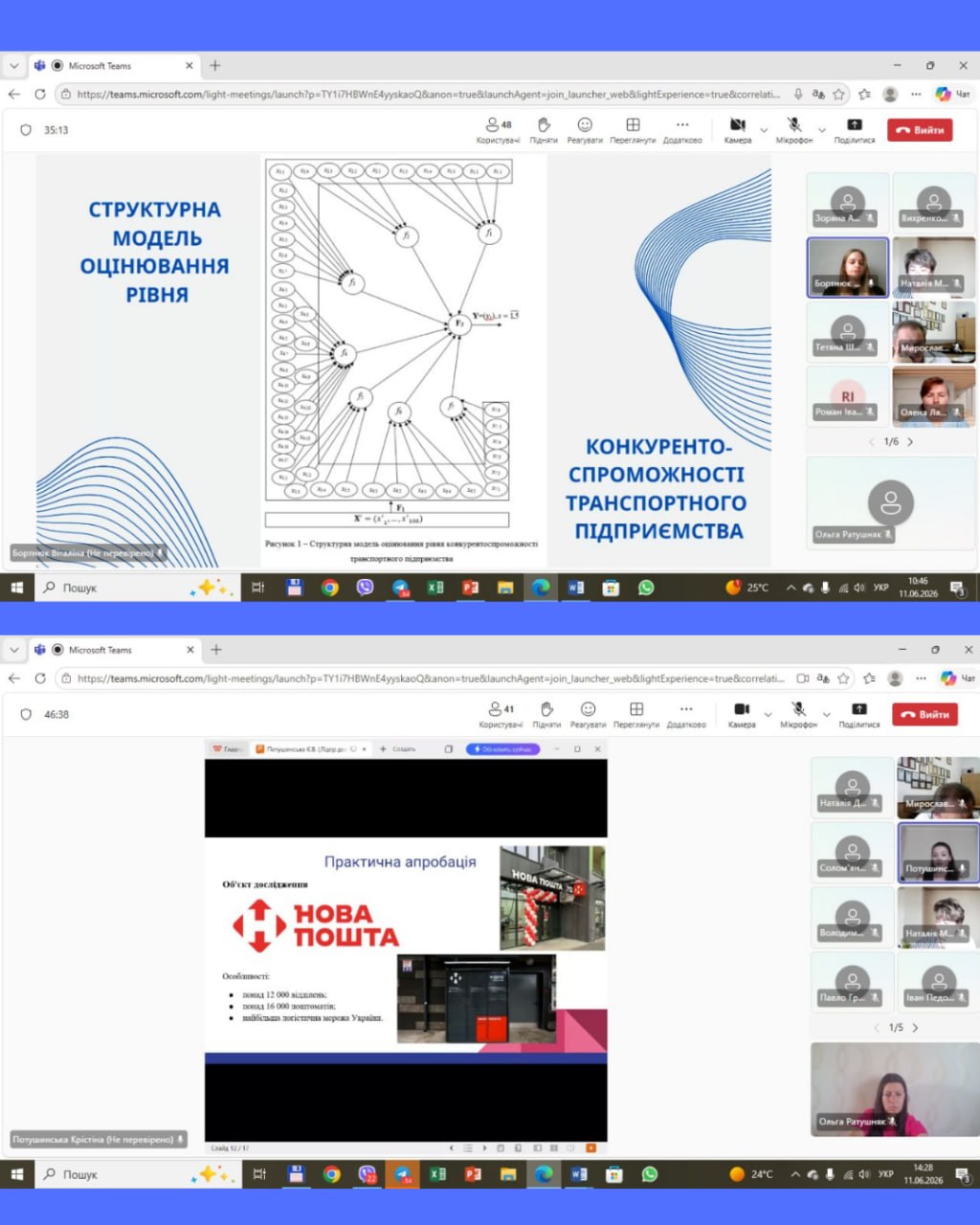Open Реагувати reactions in the 46:38 meeting
Image resolution: width=980 pixels, height=1225 pixels.
(x=588, y=715)
